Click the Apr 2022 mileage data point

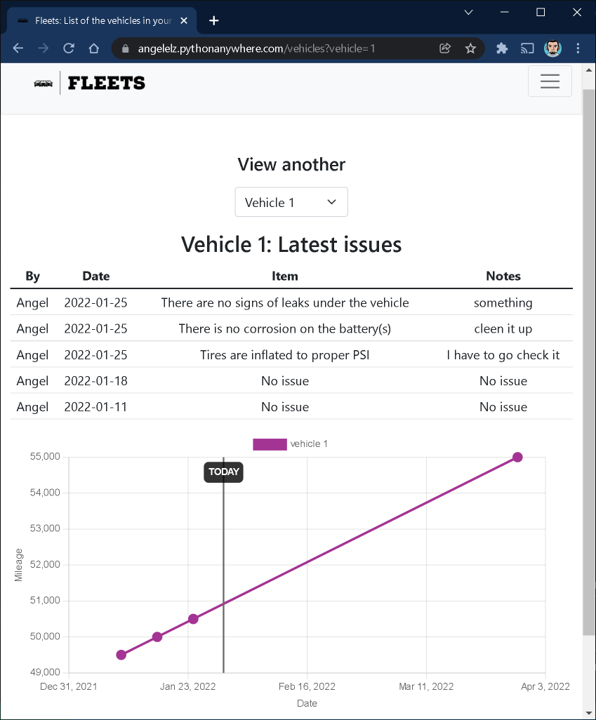pos(517,457)
